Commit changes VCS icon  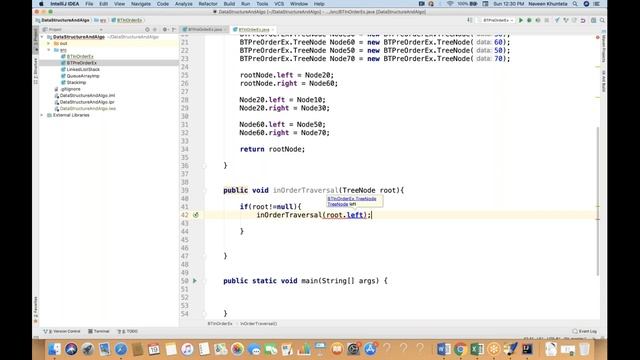click(565, 20)
